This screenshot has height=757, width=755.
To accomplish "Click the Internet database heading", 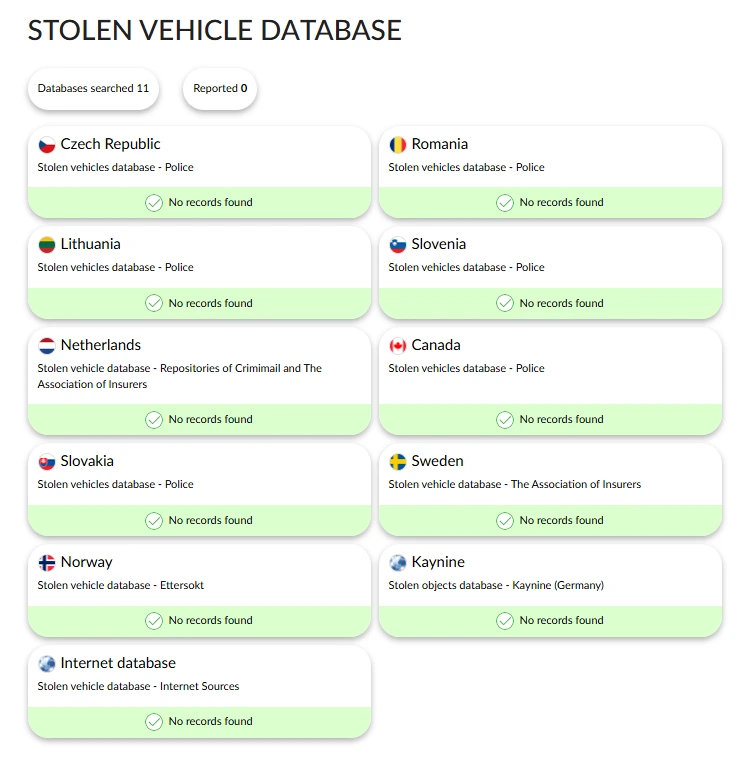I will [x=118, y=663].
